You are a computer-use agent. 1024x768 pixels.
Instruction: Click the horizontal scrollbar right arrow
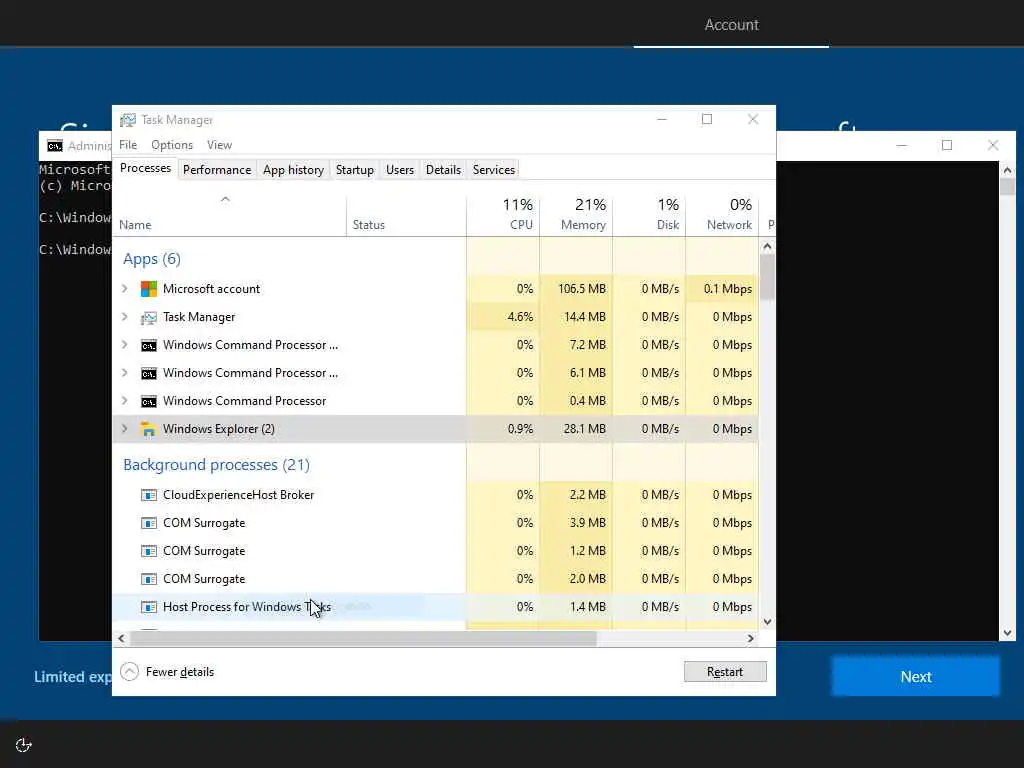(751, 638)
